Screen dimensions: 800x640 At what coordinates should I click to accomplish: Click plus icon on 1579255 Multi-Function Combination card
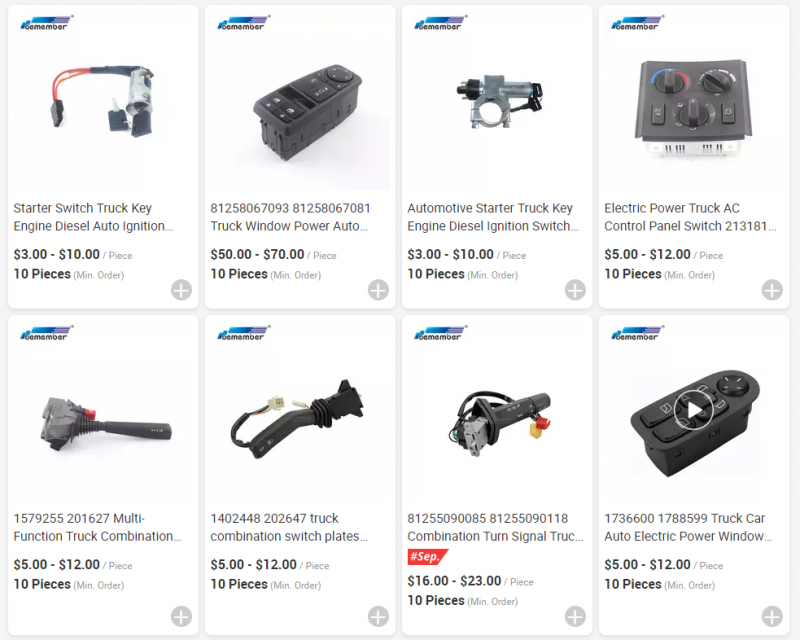(x=181, y=616)
